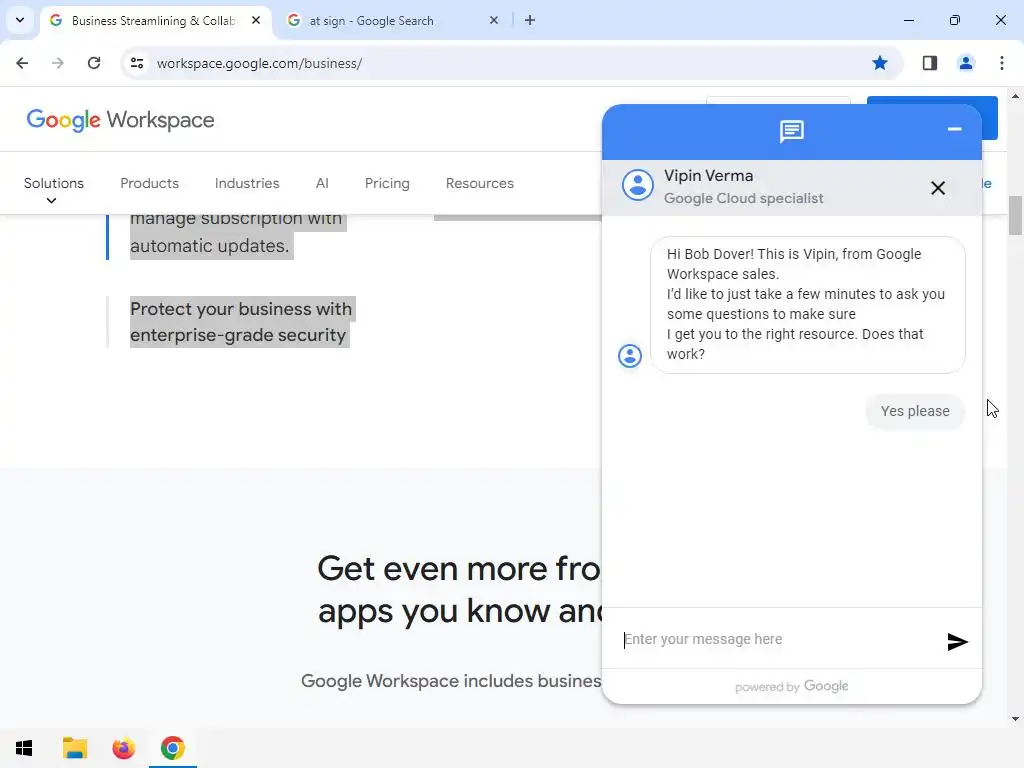Open the Products menu
Screen dimensions: 1024x768
[150, 183]
